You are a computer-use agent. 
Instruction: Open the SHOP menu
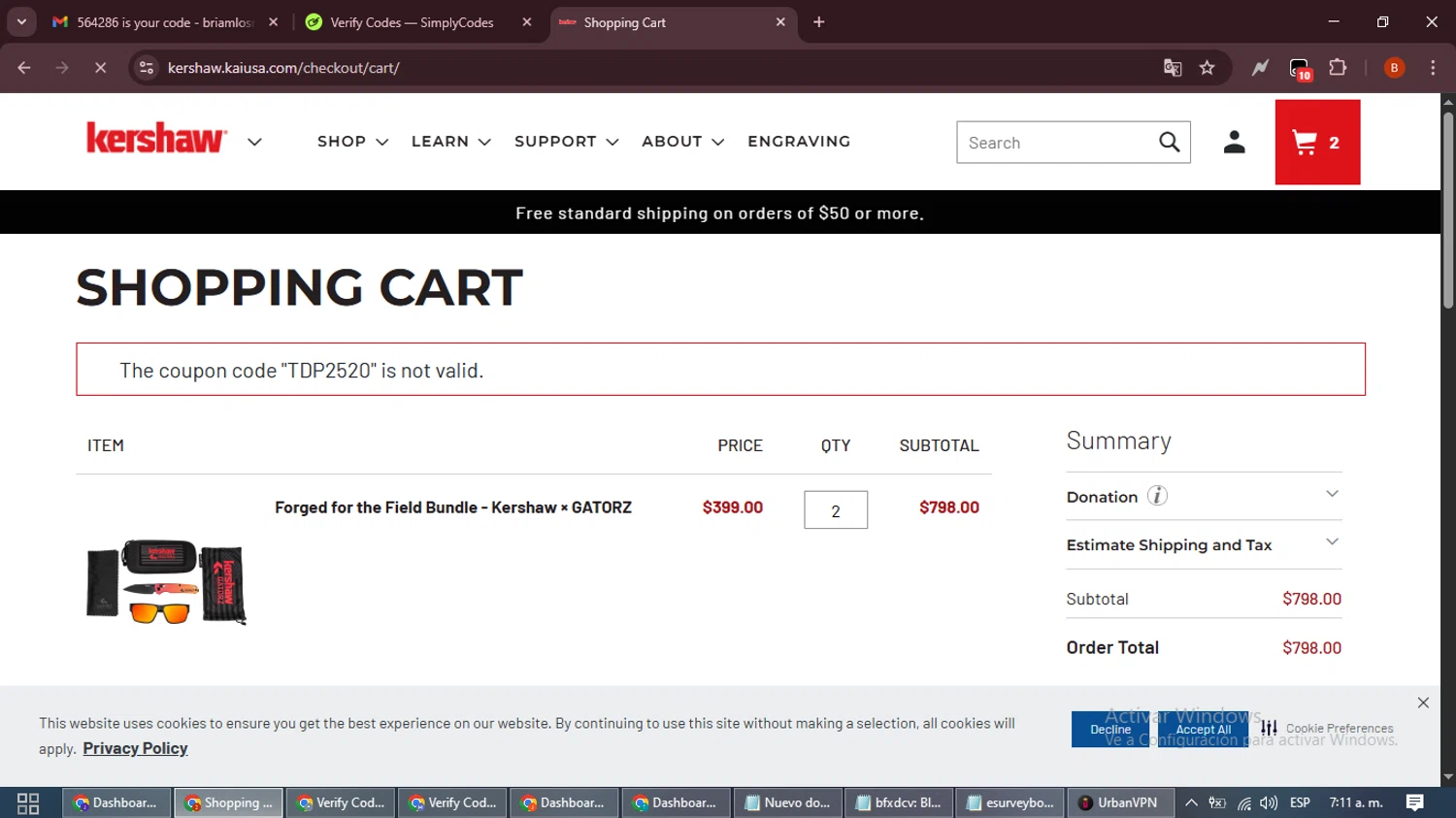click(352, 142)
